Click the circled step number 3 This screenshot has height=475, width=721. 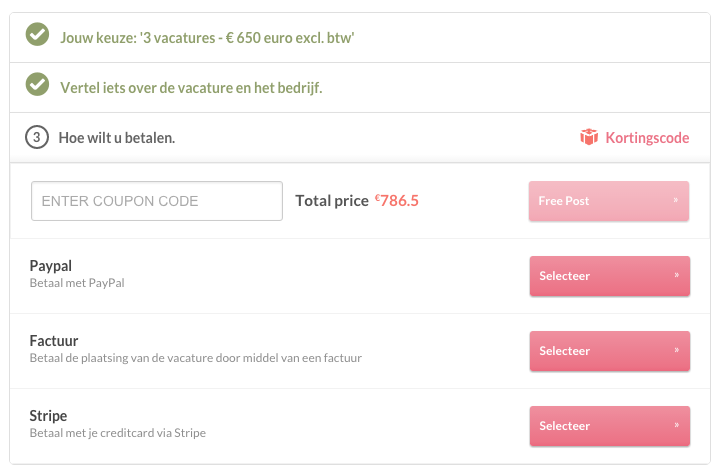coord(37,137)
